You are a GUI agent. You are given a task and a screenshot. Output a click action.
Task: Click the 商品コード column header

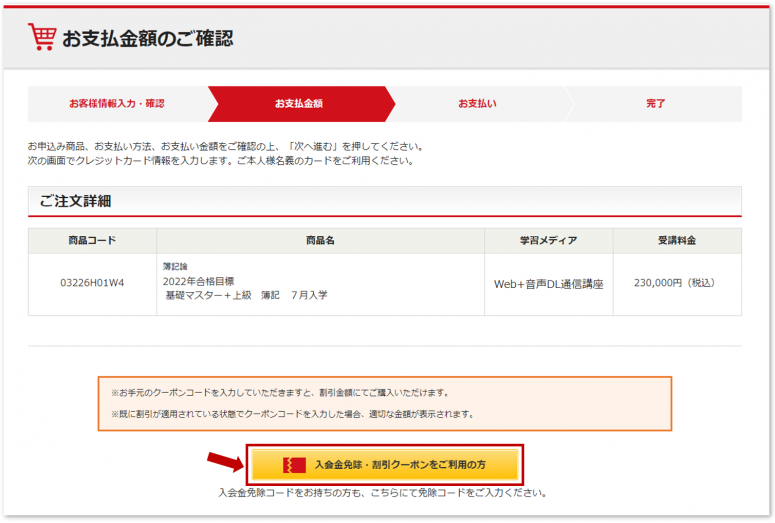[92, 241]
